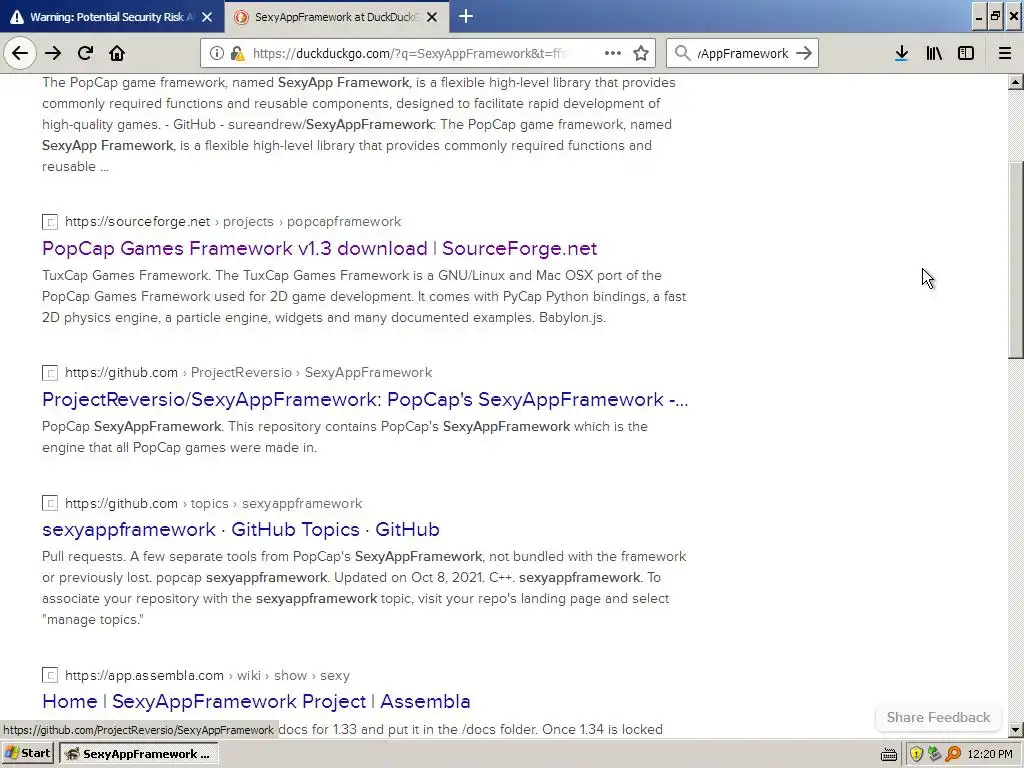
Task: Reload the current page
Action: coord(86,53)
